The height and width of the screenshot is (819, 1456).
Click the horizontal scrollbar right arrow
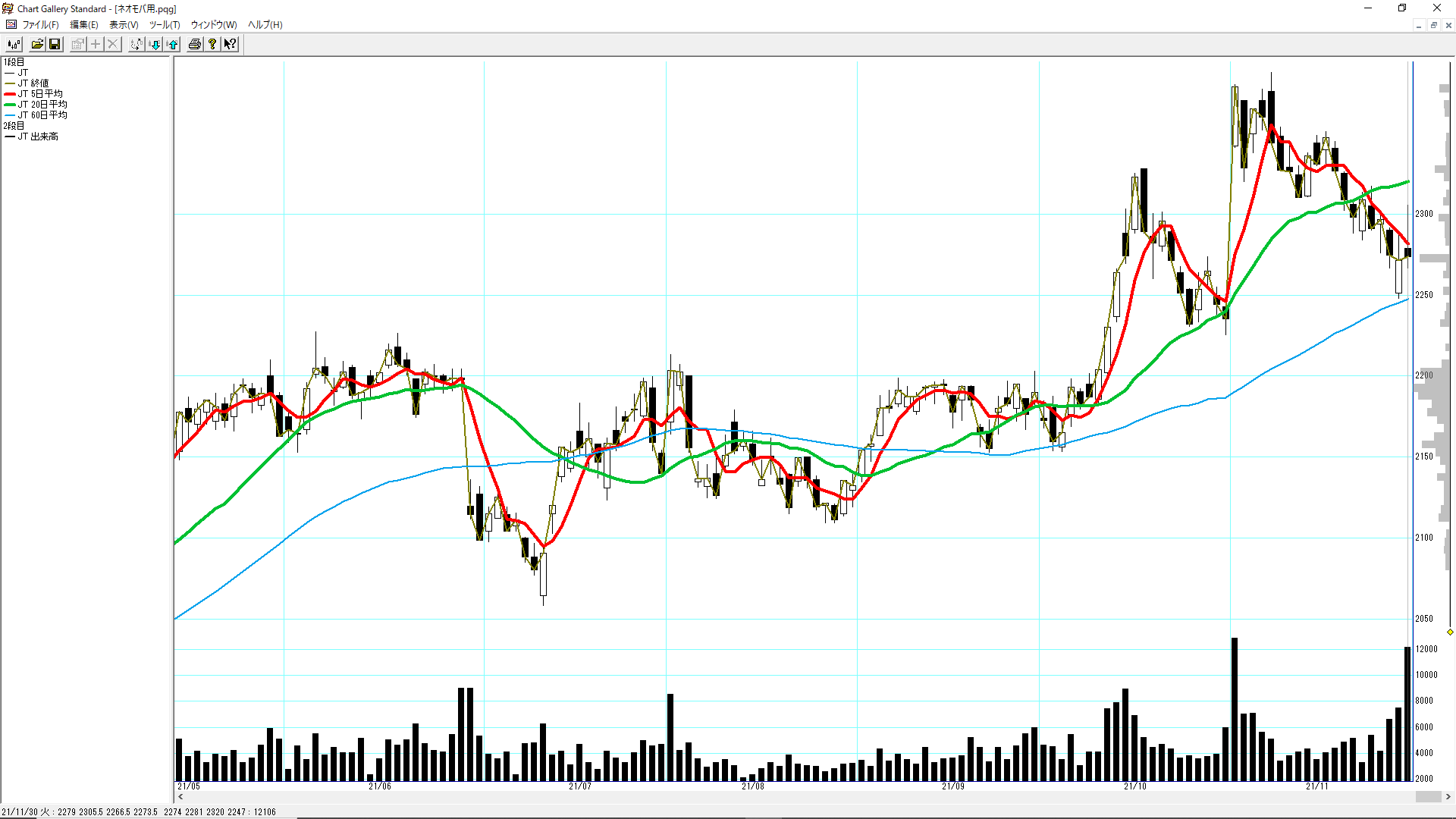coord(1448,797)
